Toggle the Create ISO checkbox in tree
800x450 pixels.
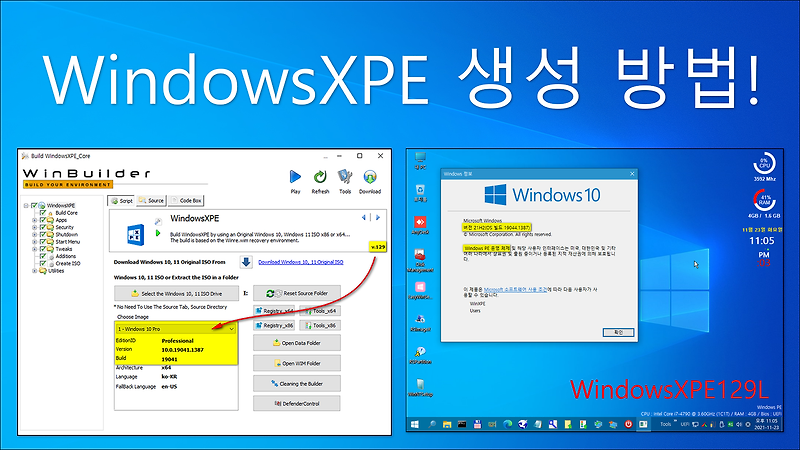tap(43, 264)
